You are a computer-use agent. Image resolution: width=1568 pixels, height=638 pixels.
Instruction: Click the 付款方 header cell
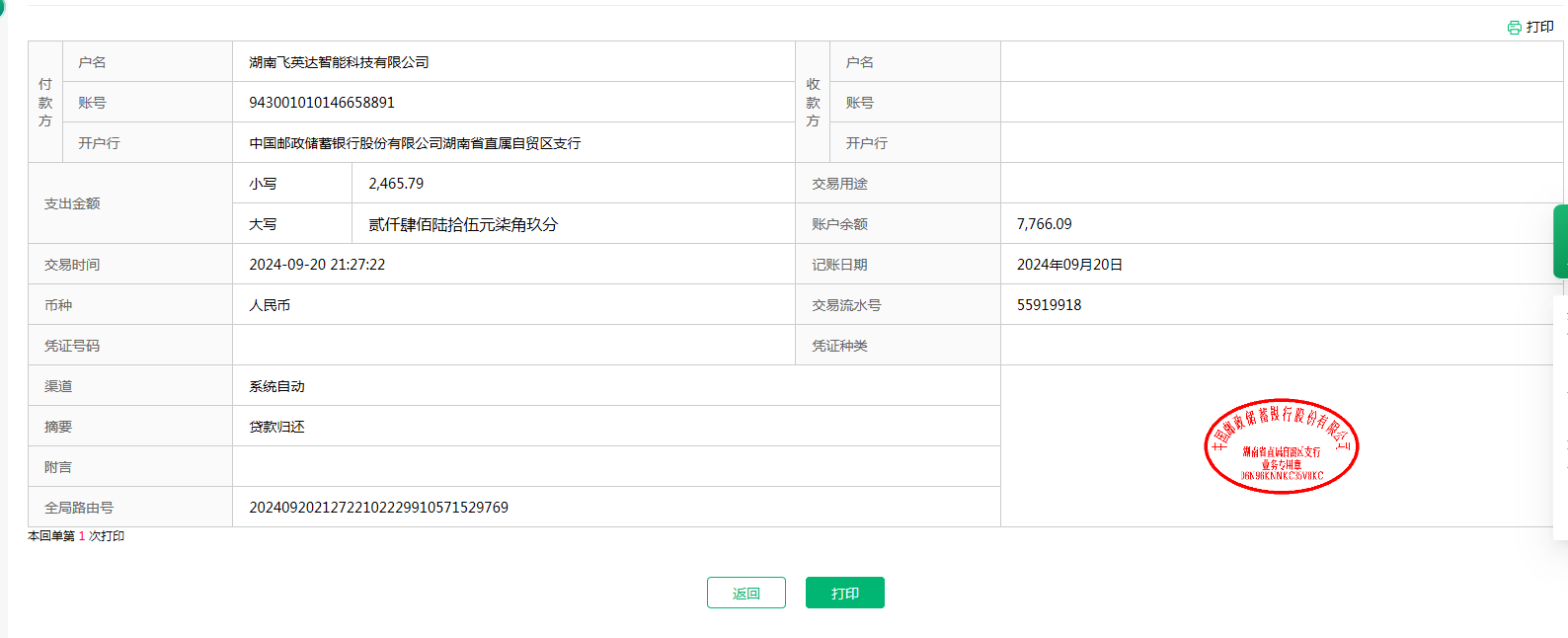tap(45, 102)
